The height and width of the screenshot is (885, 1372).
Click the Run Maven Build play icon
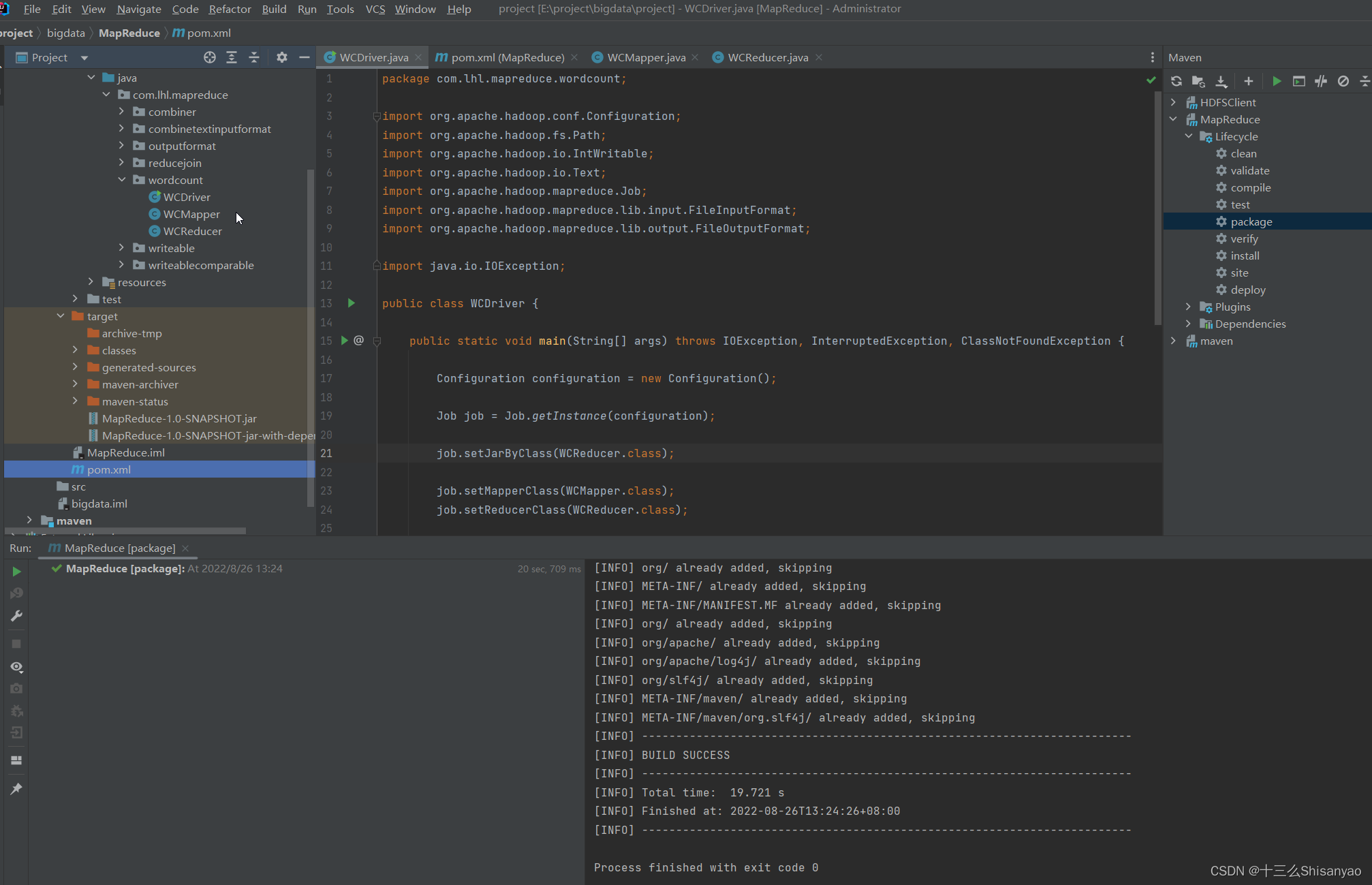tap(1277, 81)
